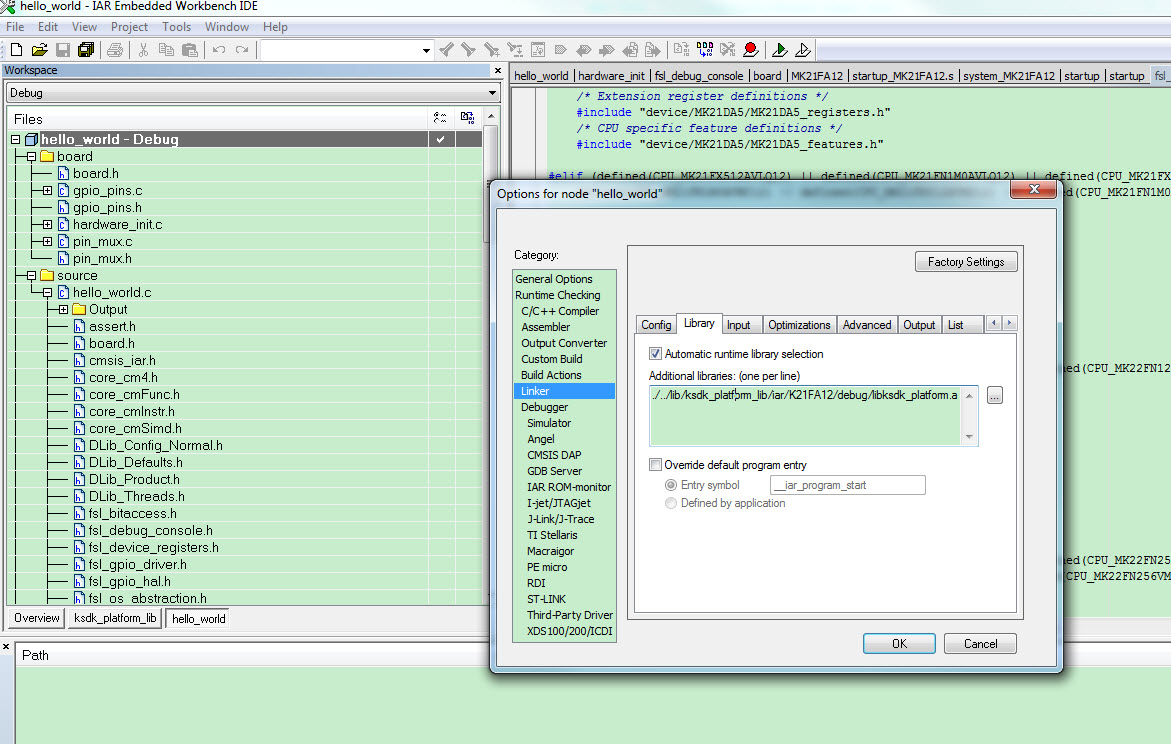This screenshot has height=744, width=1171.
Task: Expand the Output folder node
Action: [x=63, y=309]
